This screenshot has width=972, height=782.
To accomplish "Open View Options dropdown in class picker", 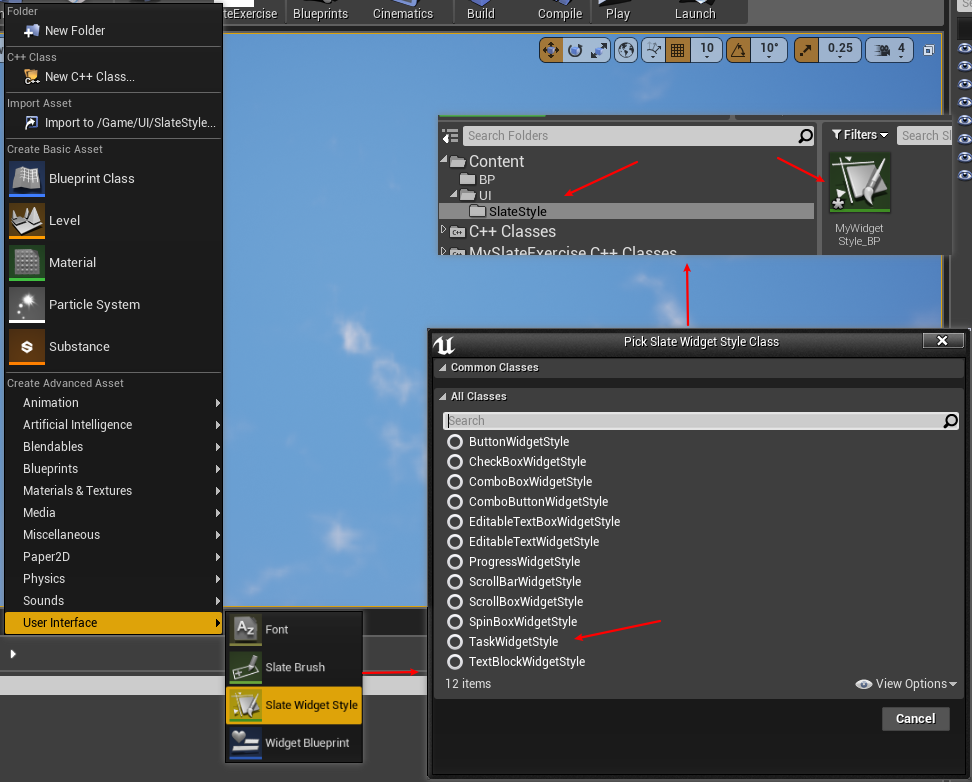I will pos(906,684).
